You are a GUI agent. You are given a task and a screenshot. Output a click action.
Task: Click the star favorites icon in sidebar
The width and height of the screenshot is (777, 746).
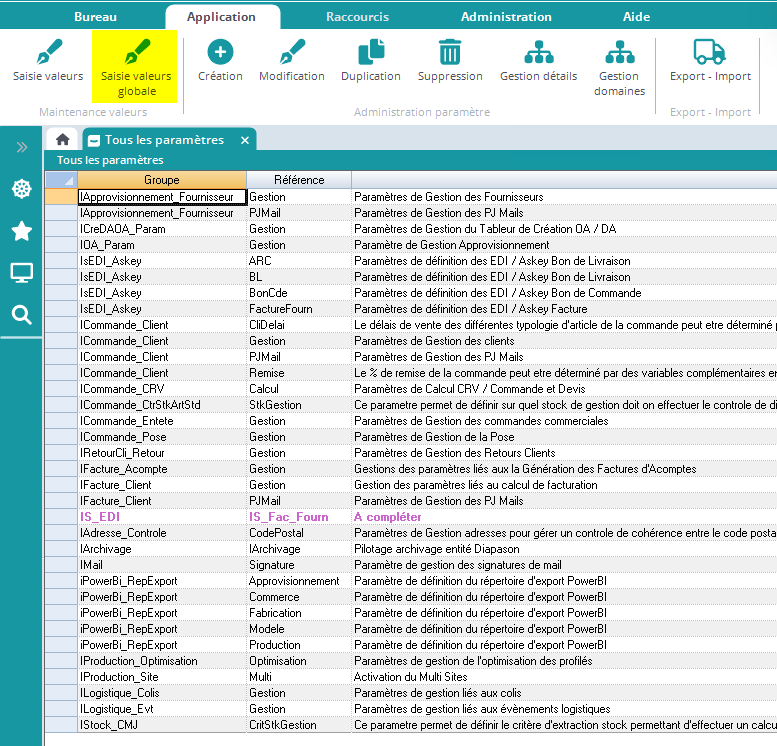click(21, 231)
